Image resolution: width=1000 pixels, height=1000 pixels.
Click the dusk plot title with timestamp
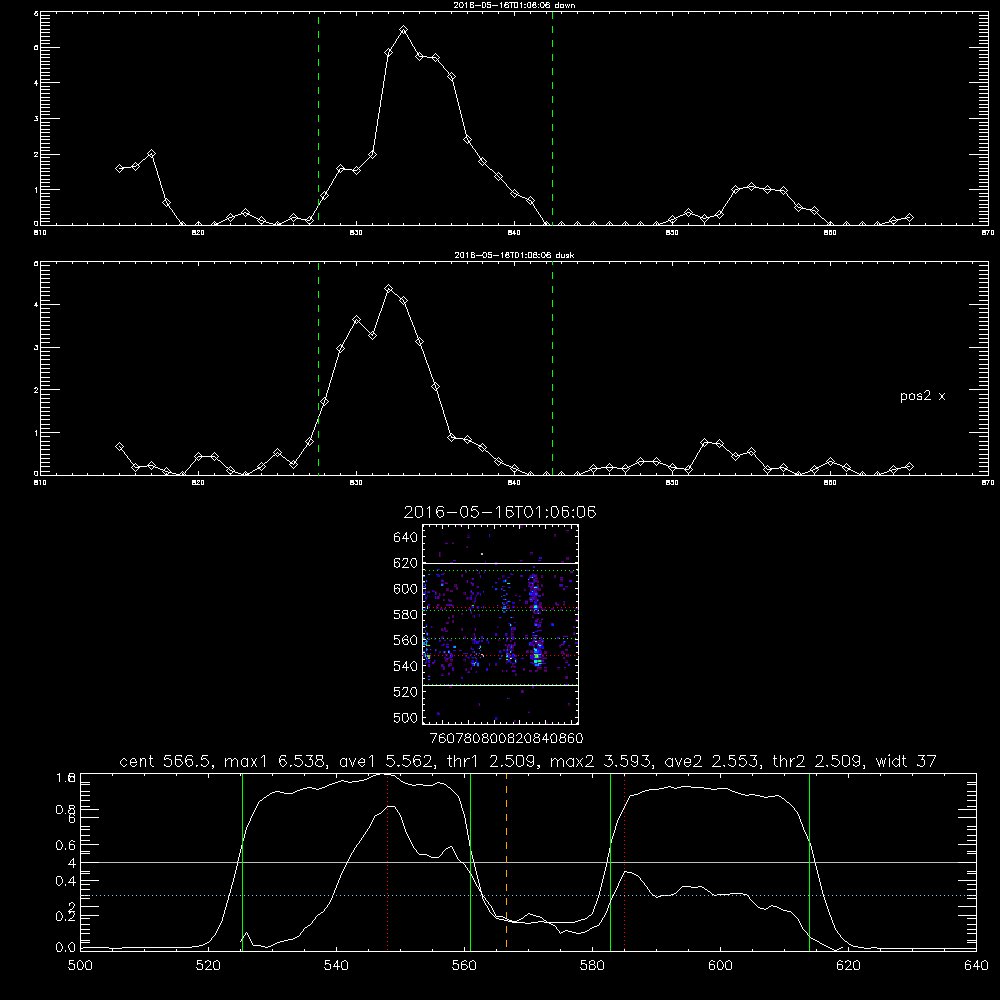tap(514, 255)
